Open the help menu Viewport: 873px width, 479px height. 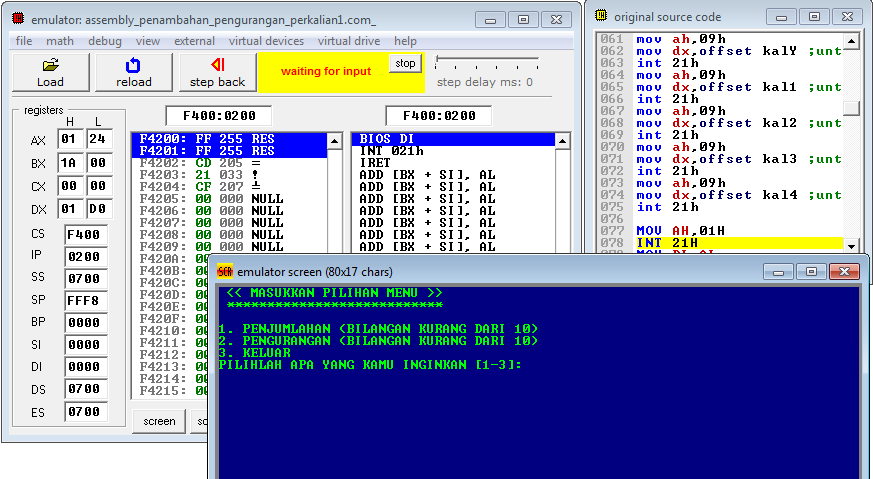click(405, 41)
